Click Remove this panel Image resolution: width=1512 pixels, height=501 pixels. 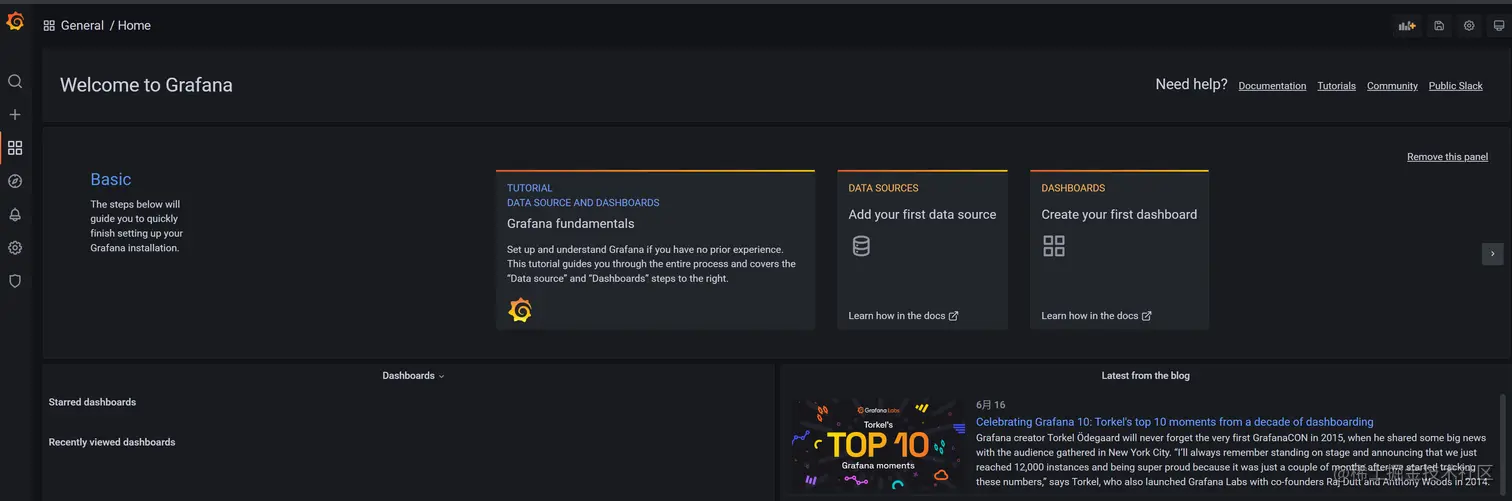[x=1447, y=157]
